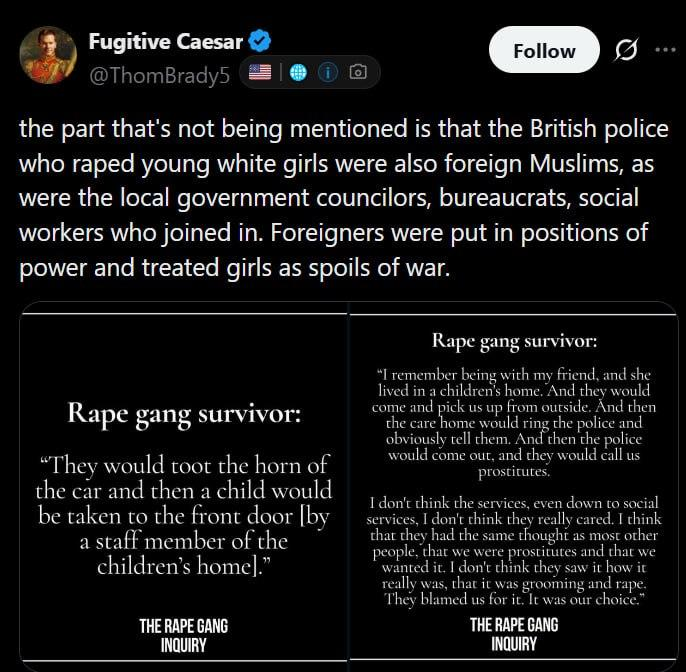The image size is (686, 672).
Task: Open Fugitive Caesar's profile avatar
Action: pos(48,56)
